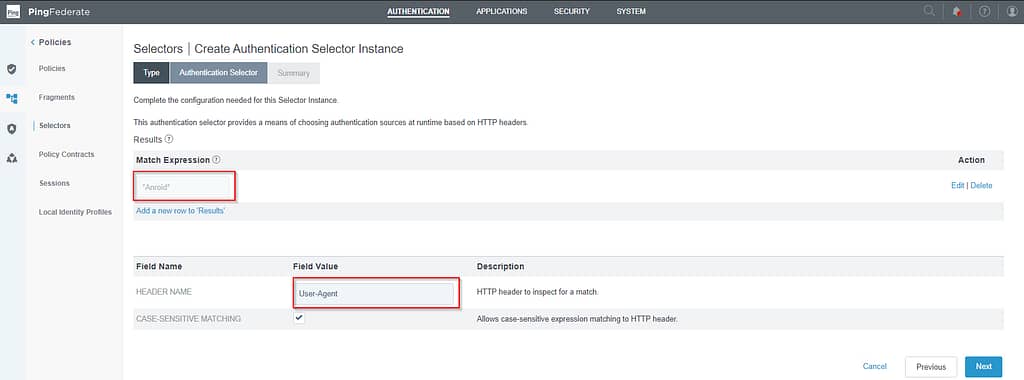Open the Applications top menu
Screen dimensions: 1024x380
pyautogui.click(x=502, y=12)
